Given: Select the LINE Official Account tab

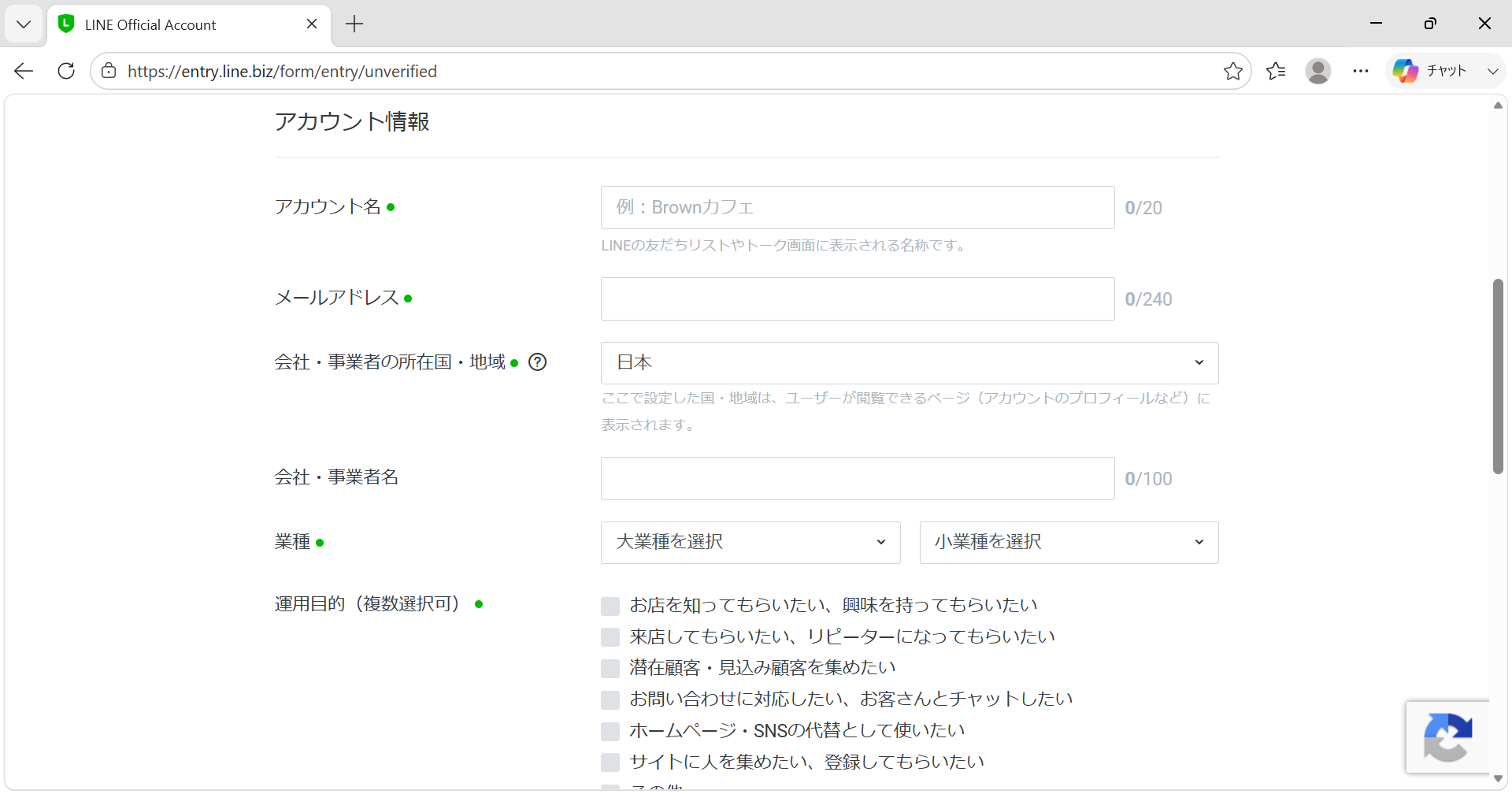Looking at the screenshot, I should [189, 24].
